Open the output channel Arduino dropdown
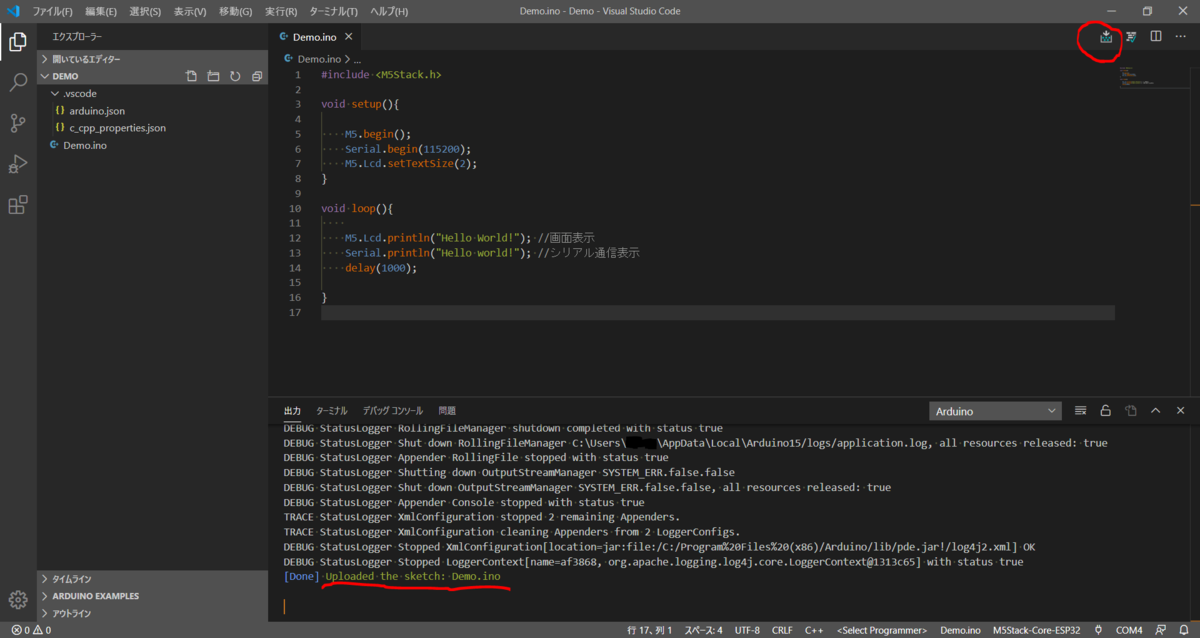This screenshot has width=1200, height=638. coord(995,411)
